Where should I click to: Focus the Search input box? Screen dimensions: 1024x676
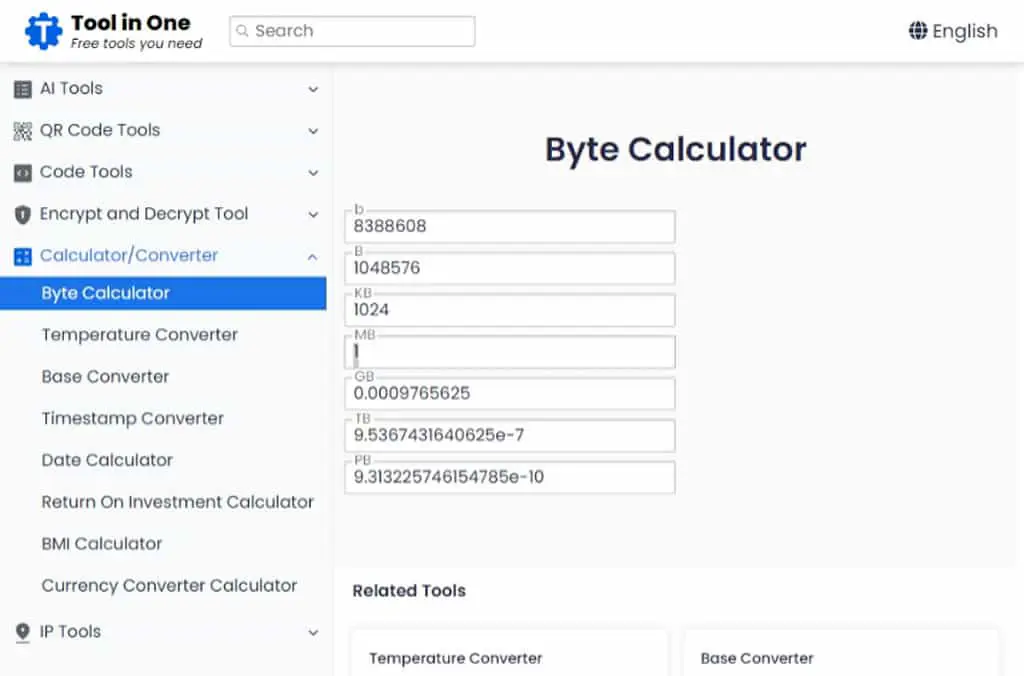(352, 31)
